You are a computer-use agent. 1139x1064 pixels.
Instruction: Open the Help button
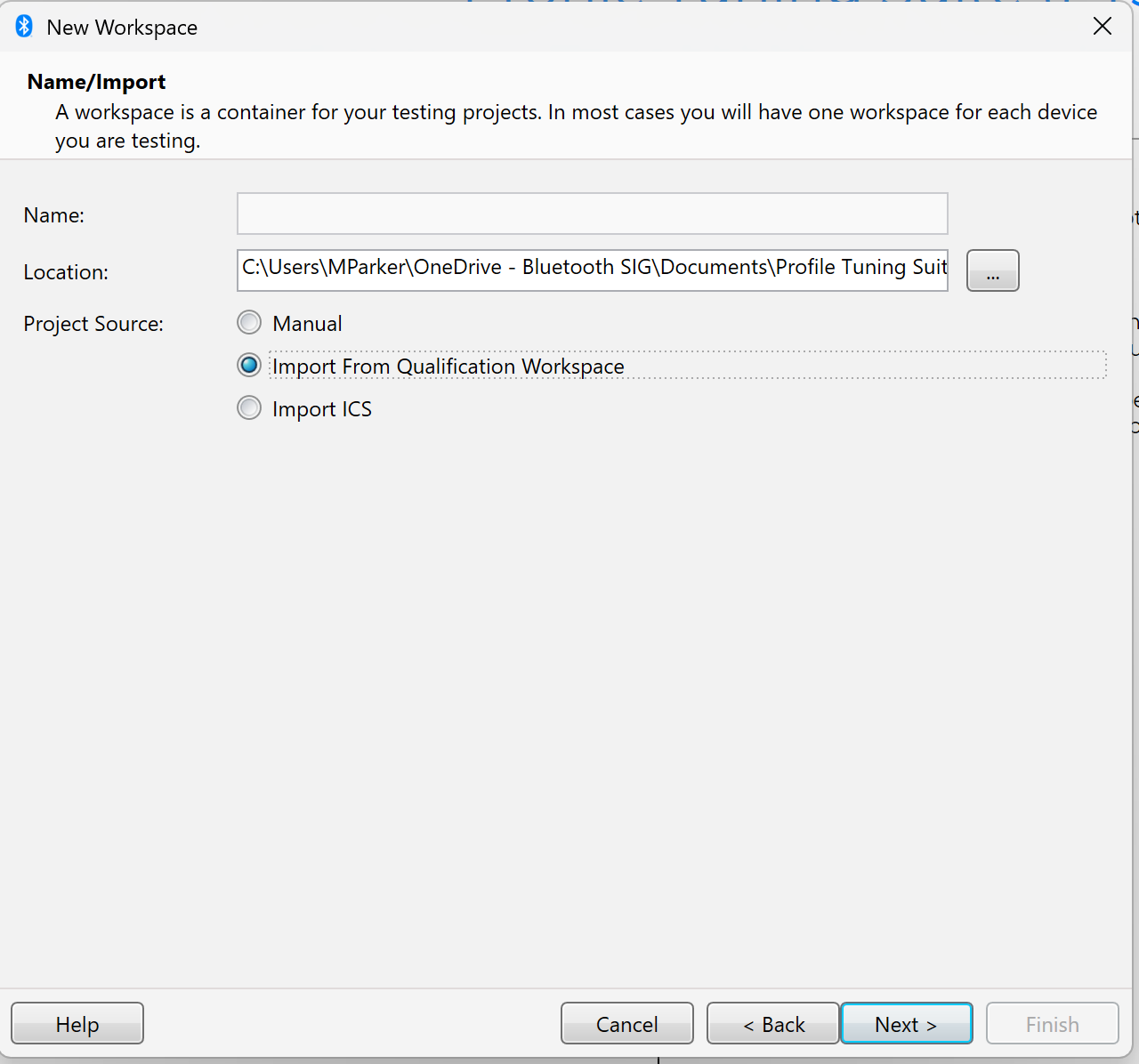click(x=77, y=1024)
